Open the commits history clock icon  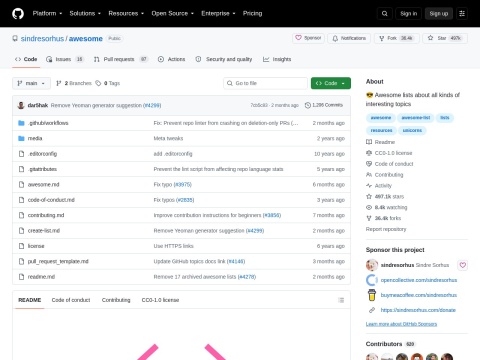pos(308,105)
